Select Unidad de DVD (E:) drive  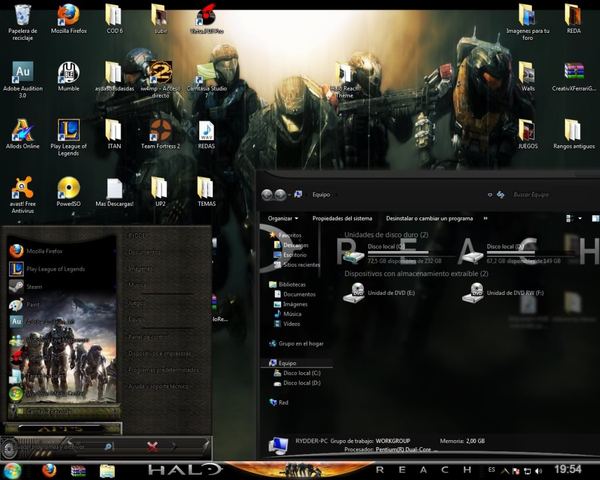click(379, 293)
